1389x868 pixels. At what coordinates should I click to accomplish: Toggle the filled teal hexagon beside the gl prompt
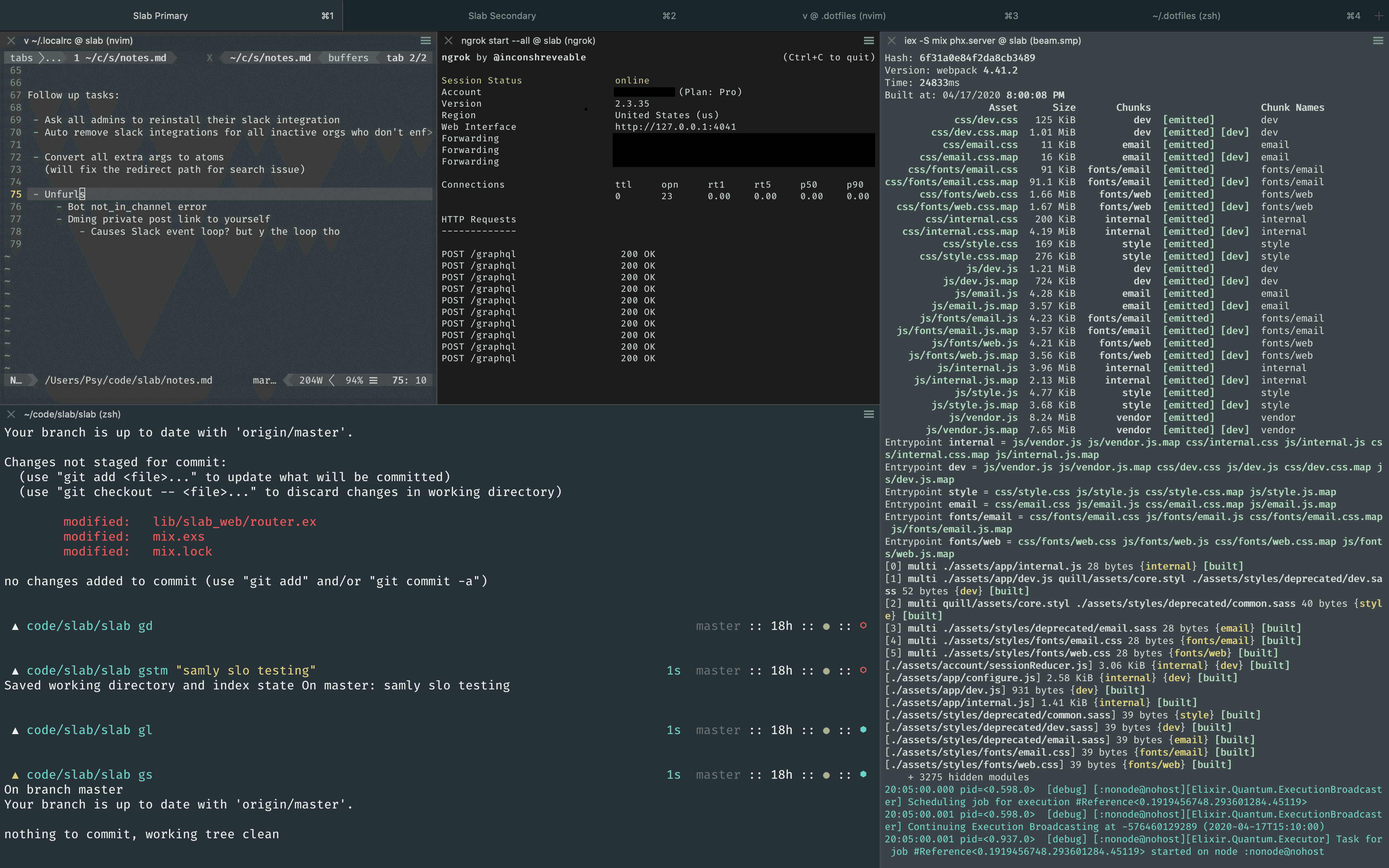[864, 730]
